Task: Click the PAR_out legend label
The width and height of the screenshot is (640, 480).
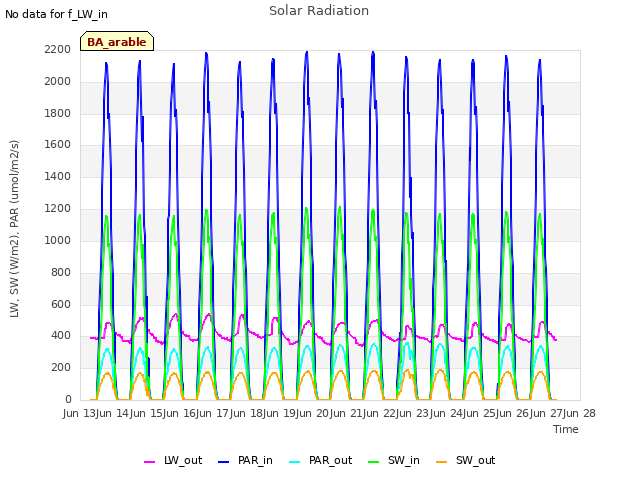Action: tap(330, 460)
